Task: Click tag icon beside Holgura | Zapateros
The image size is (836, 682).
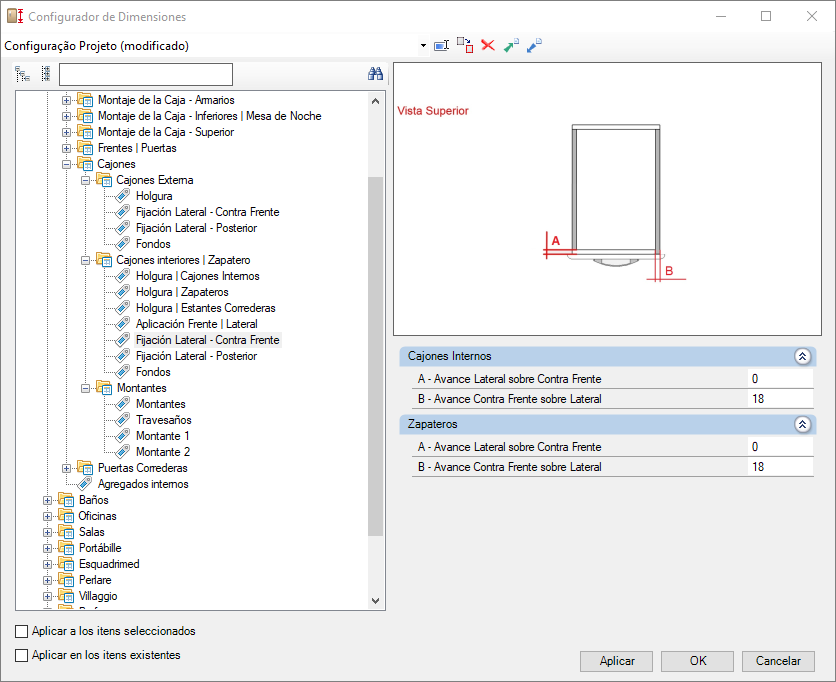Action: pos(123,292)
